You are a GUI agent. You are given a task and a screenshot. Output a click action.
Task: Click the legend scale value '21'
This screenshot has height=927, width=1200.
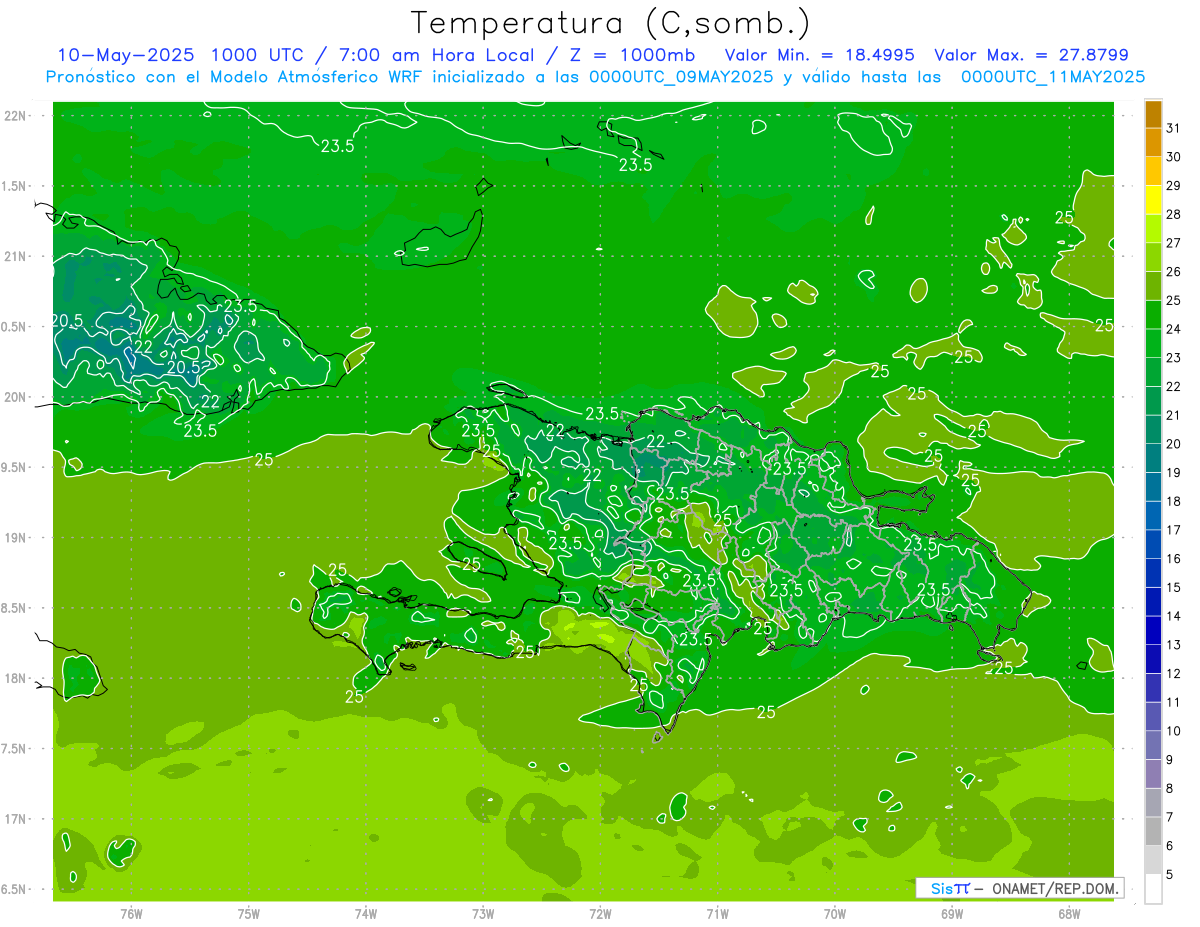point(1174,415)
